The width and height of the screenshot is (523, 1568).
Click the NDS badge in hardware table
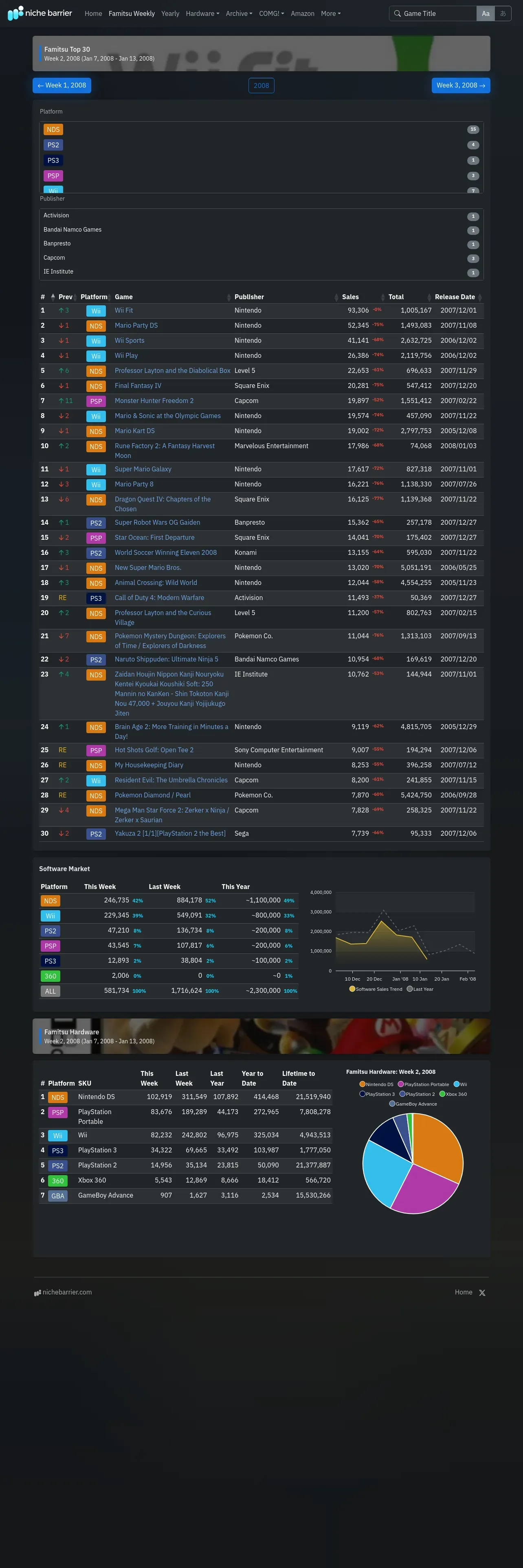point(58,1097)
